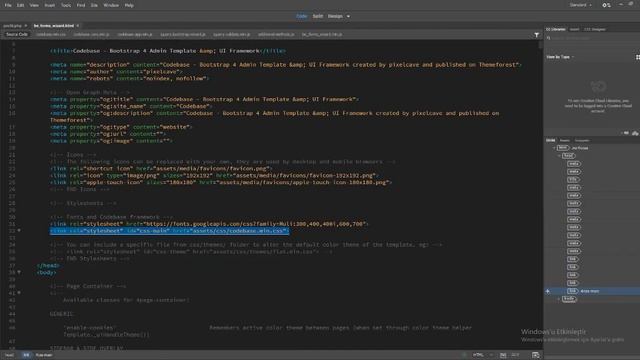Switch to Design view
Image resolution: width=640 pixels, height=360 pixels.
pyautogui.click(x=335, y=16)
